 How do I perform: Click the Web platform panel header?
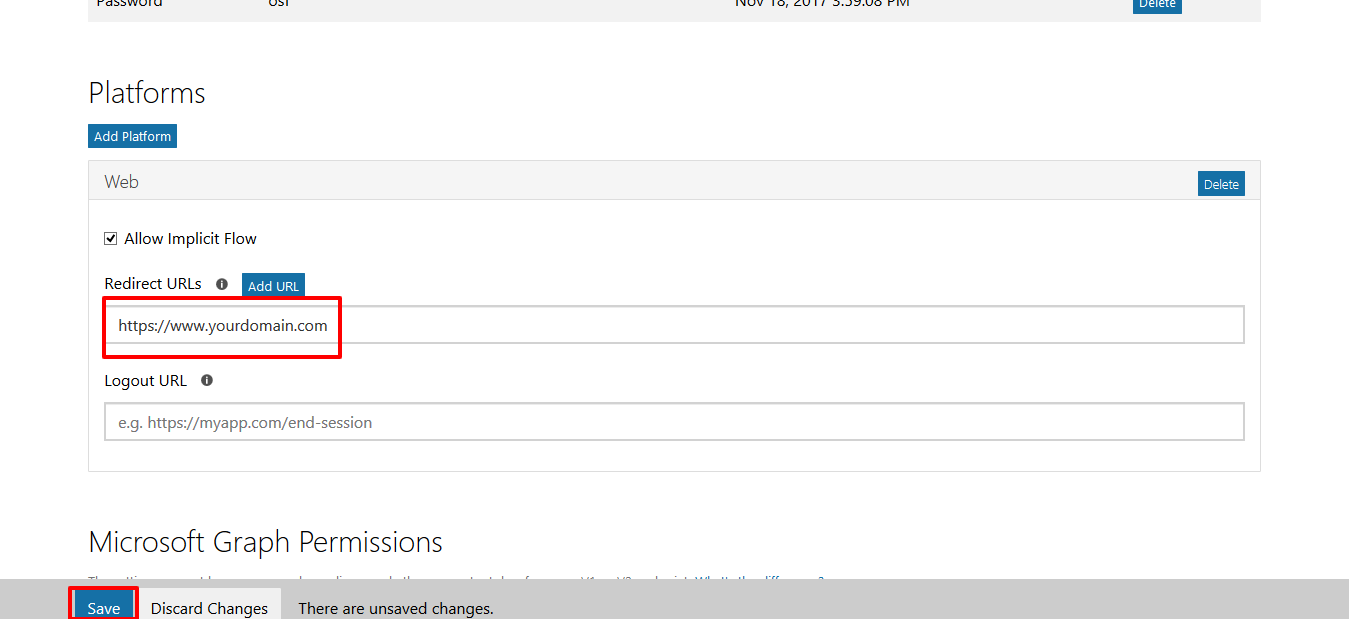coord(640,182)
